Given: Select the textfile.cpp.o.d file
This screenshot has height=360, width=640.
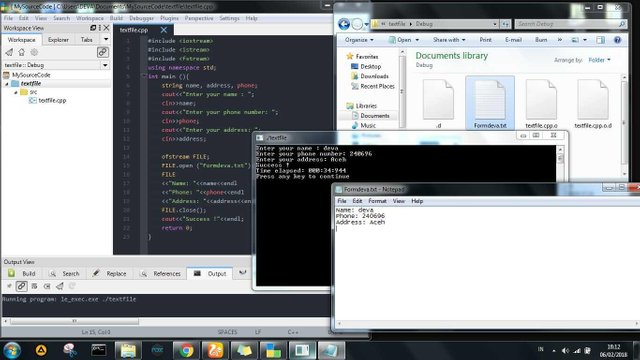Looking at the screenshot, I should tap(593, 103).
